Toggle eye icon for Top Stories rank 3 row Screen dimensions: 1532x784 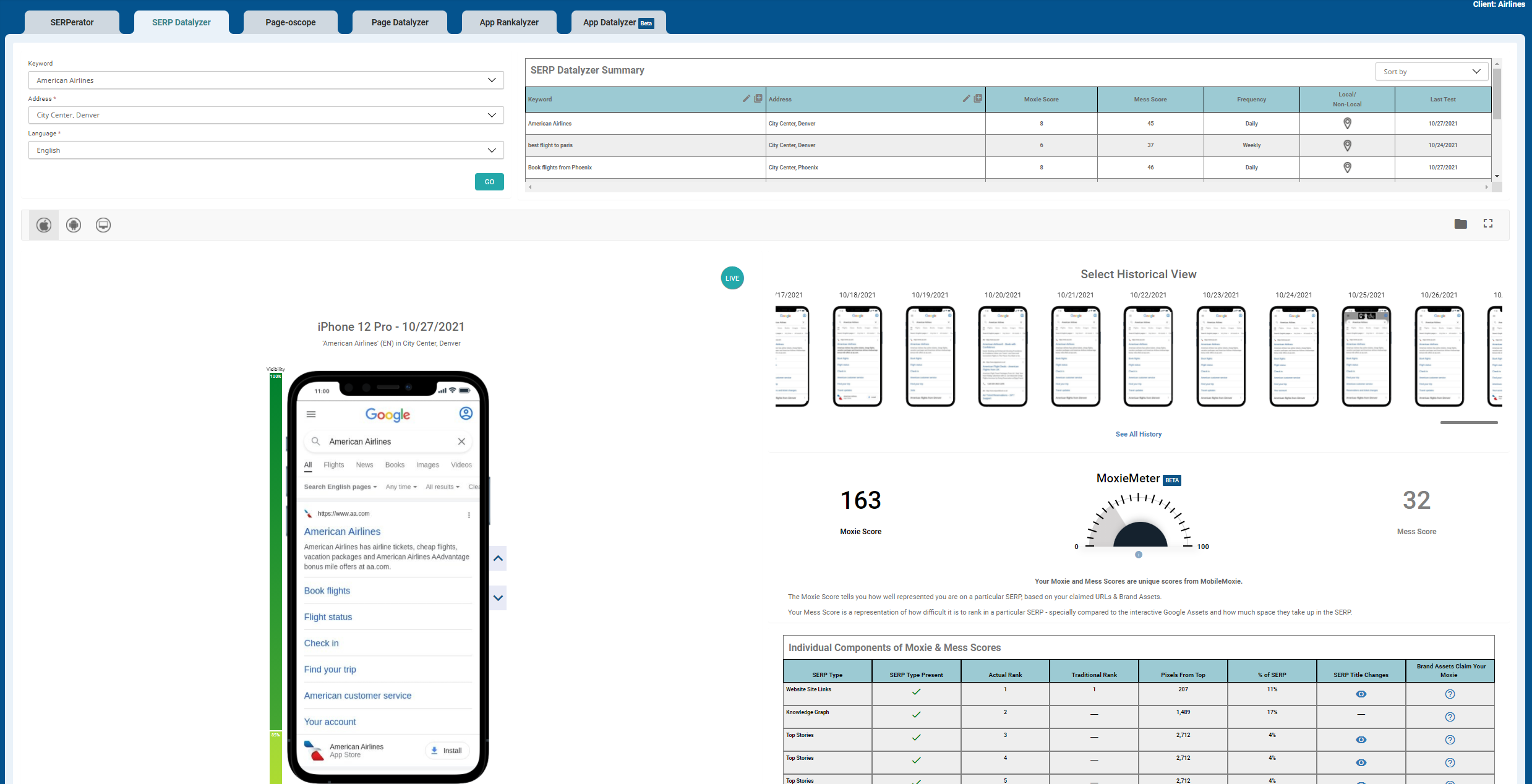pos(1361,740)
